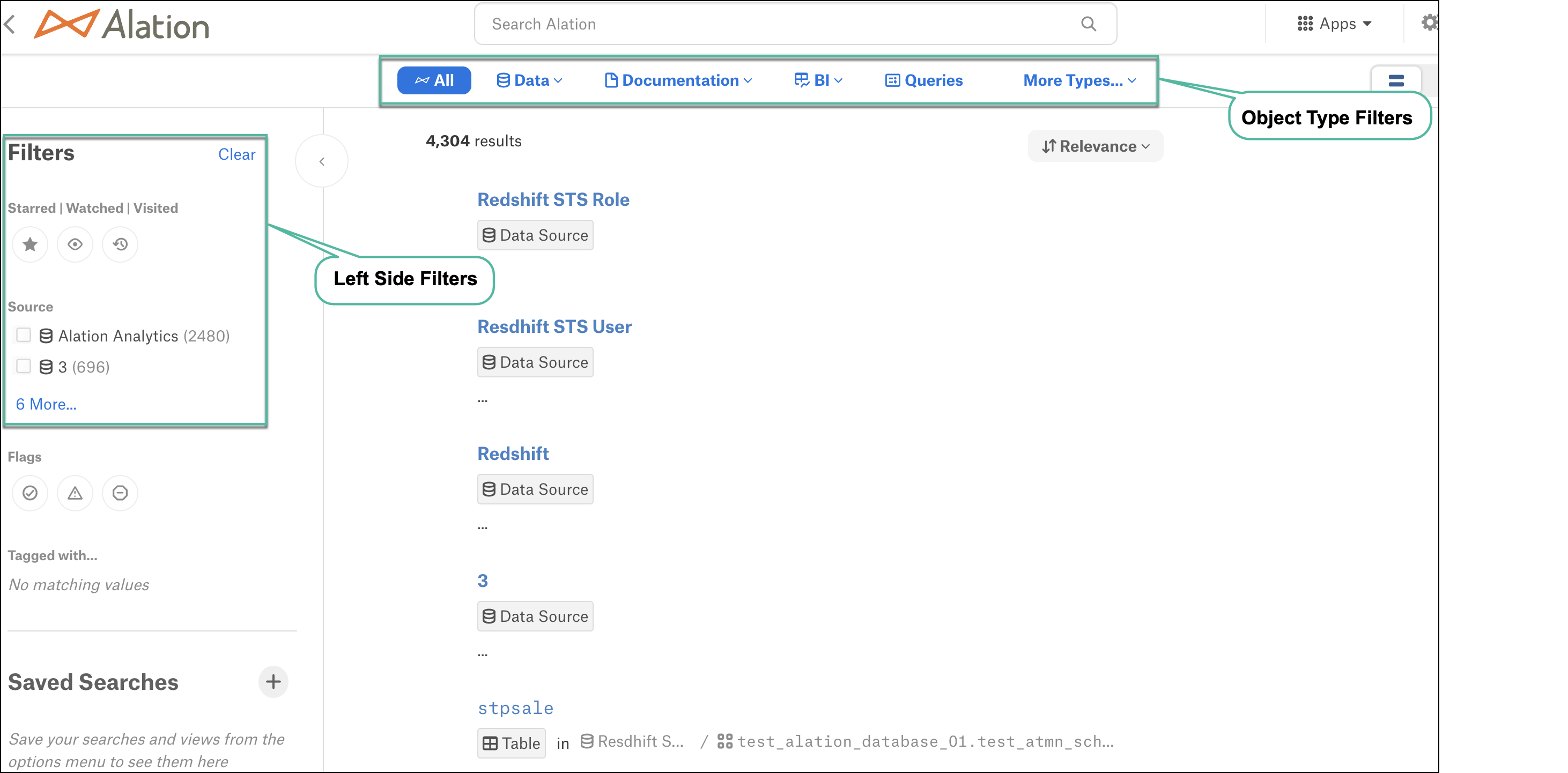Show 6 More sources
This screenshot has width=1568, height=773.
coord(46,404)
